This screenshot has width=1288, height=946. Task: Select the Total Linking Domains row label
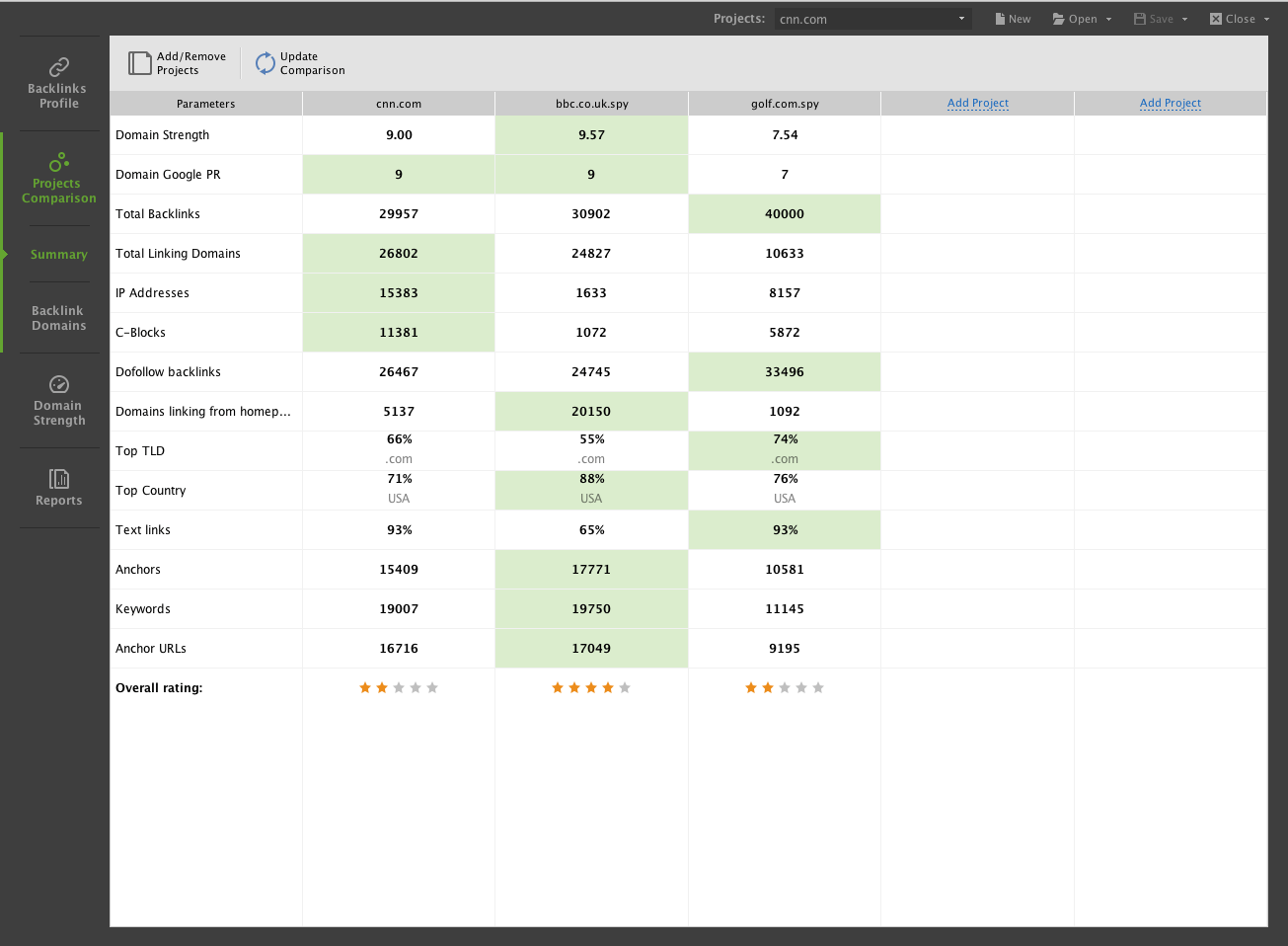(x=178, y=254)
